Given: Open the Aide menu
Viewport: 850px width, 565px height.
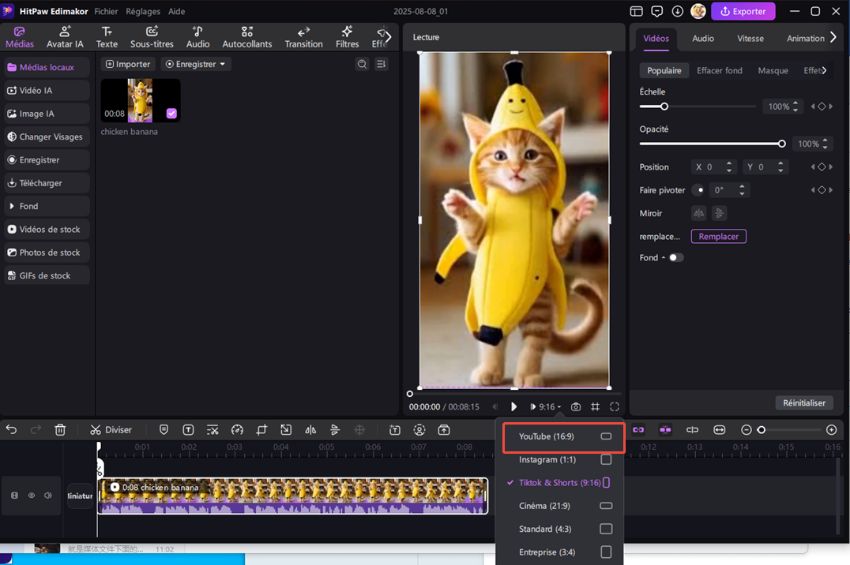Looking at the screenshot, I should (177, 11).
